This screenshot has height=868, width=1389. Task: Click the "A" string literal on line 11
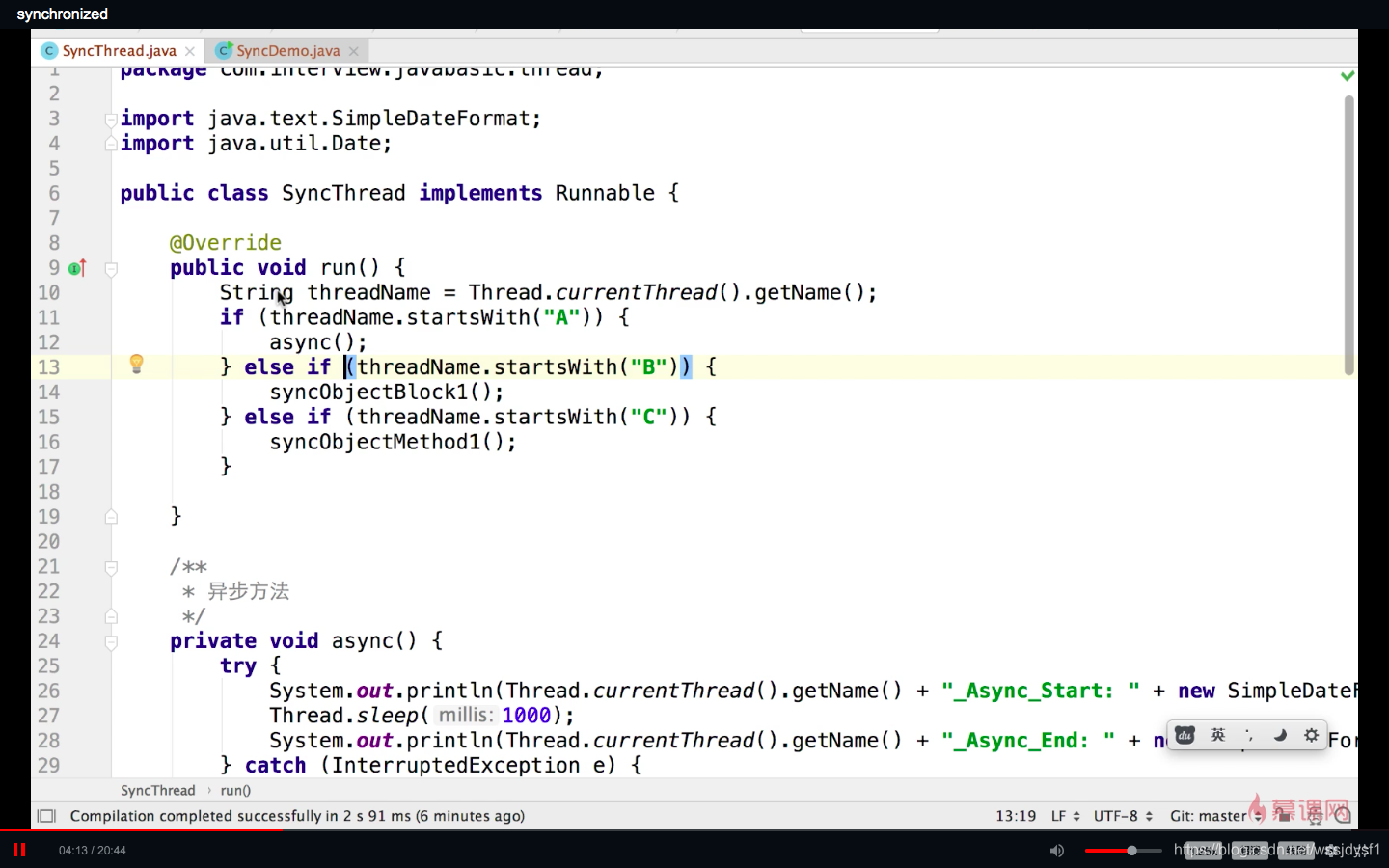click(x=561, y=317)
